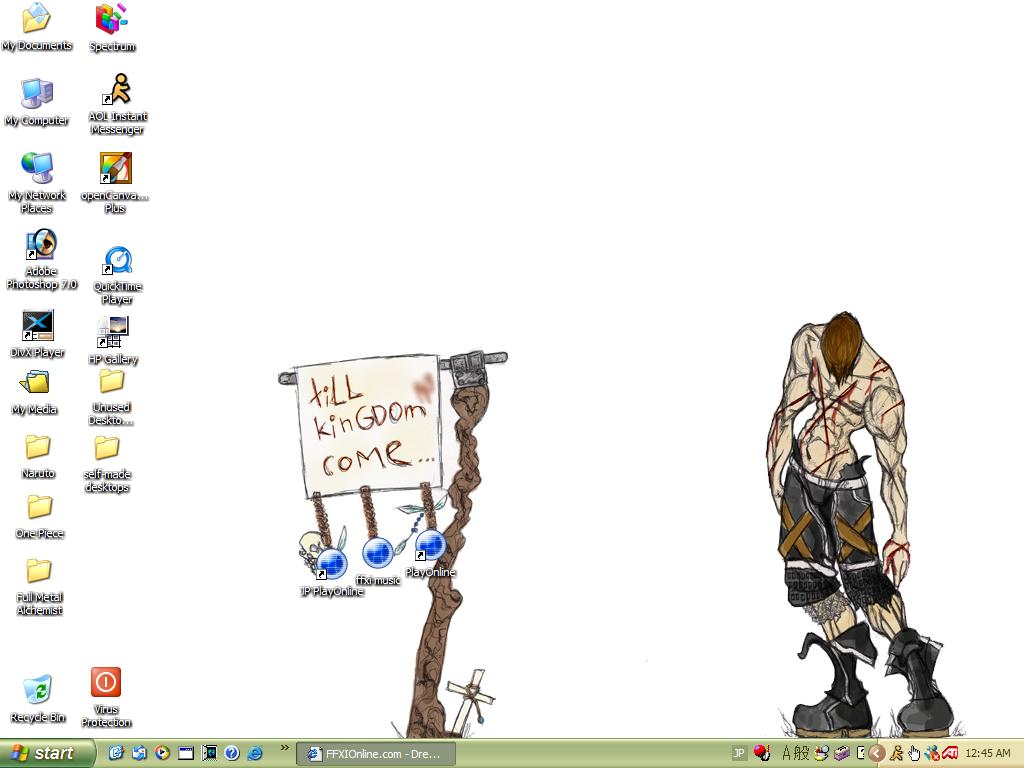The height and width of the screenshot is (768, 1024).
Task: Click Outlook Express quick launch icon
Action: pyautogui.click(x=139, y=753)
